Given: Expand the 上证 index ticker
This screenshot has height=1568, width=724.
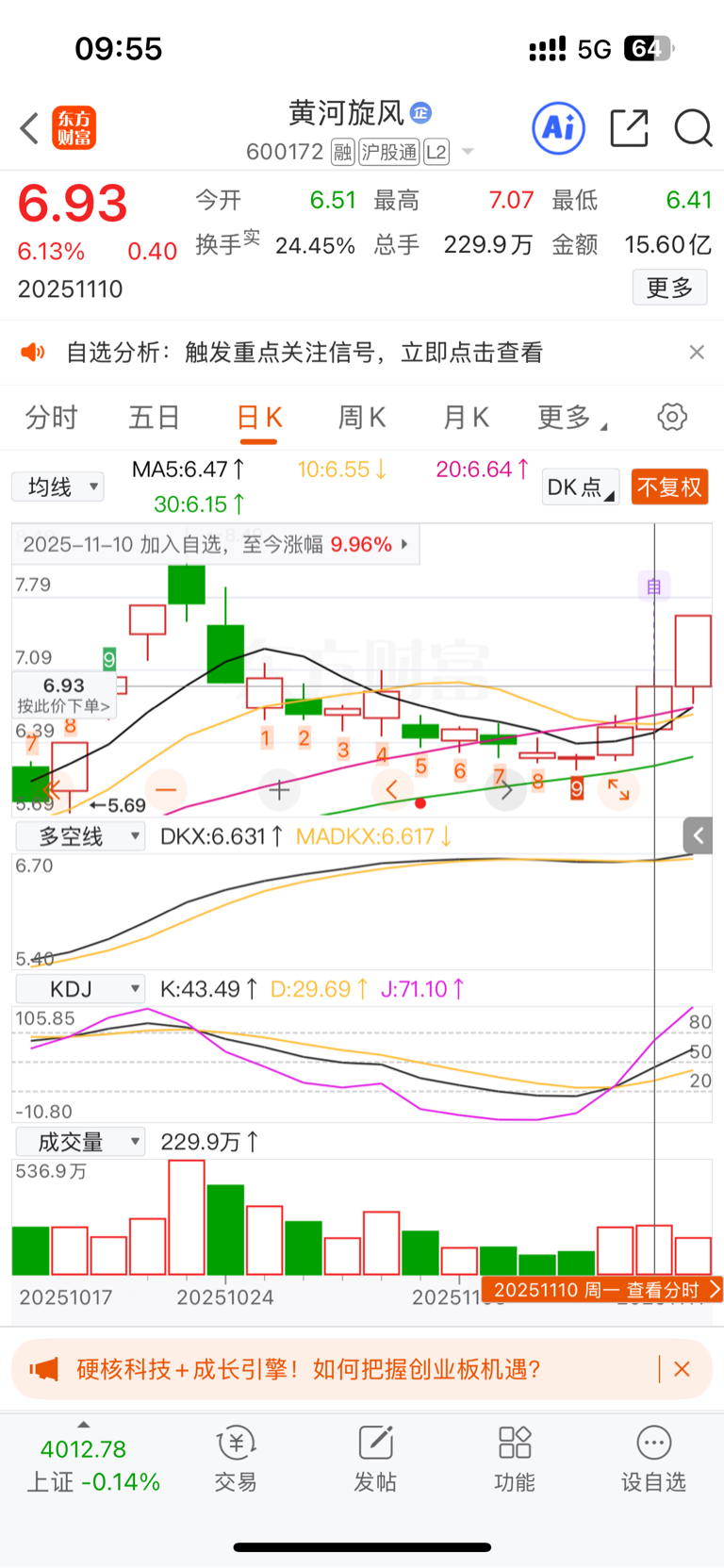Looking at the screenshot, I should click(92, 1462).
